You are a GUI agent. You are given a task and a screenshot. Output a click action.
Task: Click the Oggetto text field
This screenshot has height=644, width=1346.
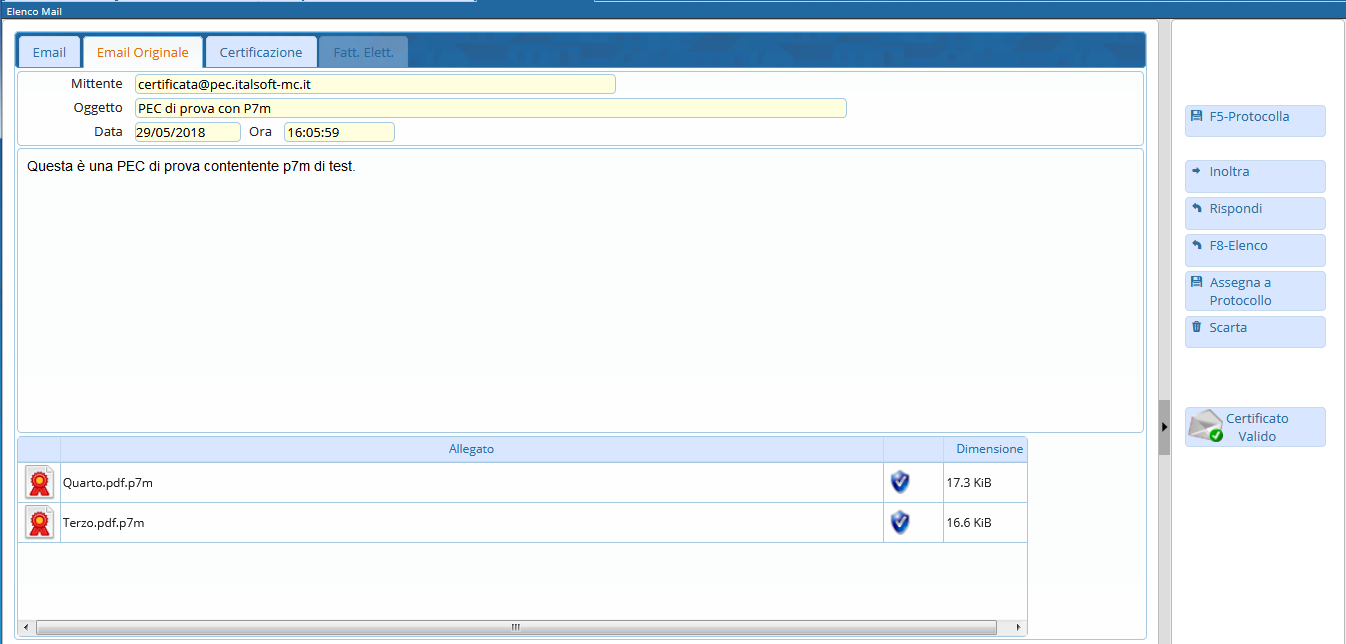point(490,108)
